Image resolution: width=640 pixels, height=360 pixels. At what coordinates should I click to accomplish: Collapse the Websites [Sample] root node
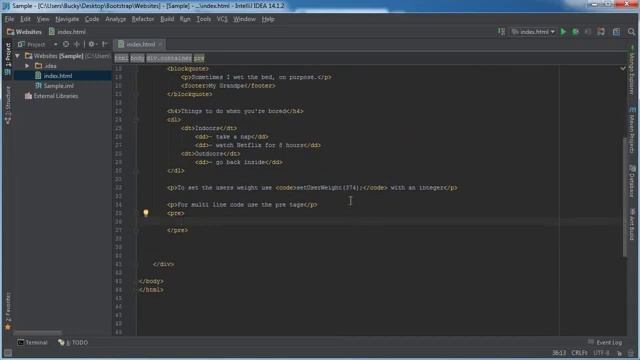pyautogui.click(x=18, y=56)
